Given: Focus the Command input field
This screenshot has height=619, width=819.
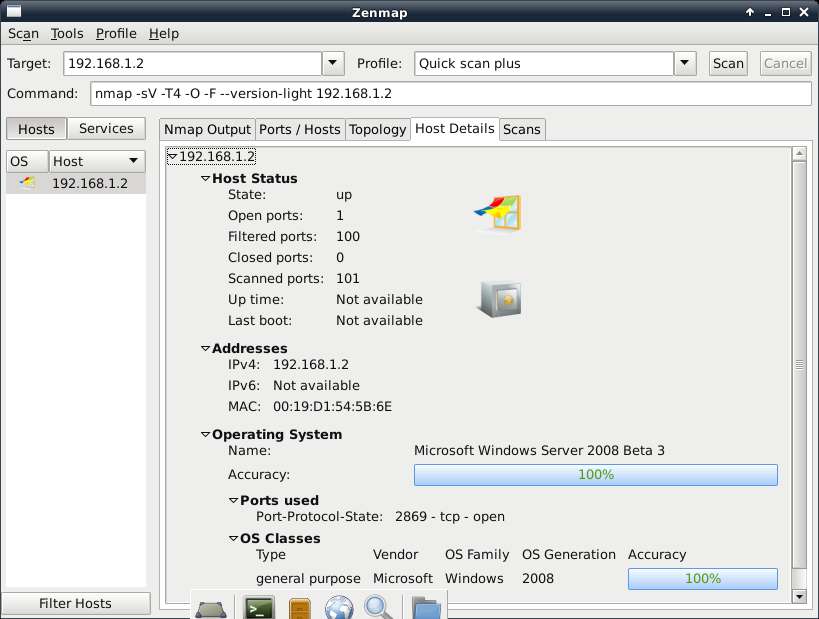Looking at the screenshot, I should (x=451, y=94).
